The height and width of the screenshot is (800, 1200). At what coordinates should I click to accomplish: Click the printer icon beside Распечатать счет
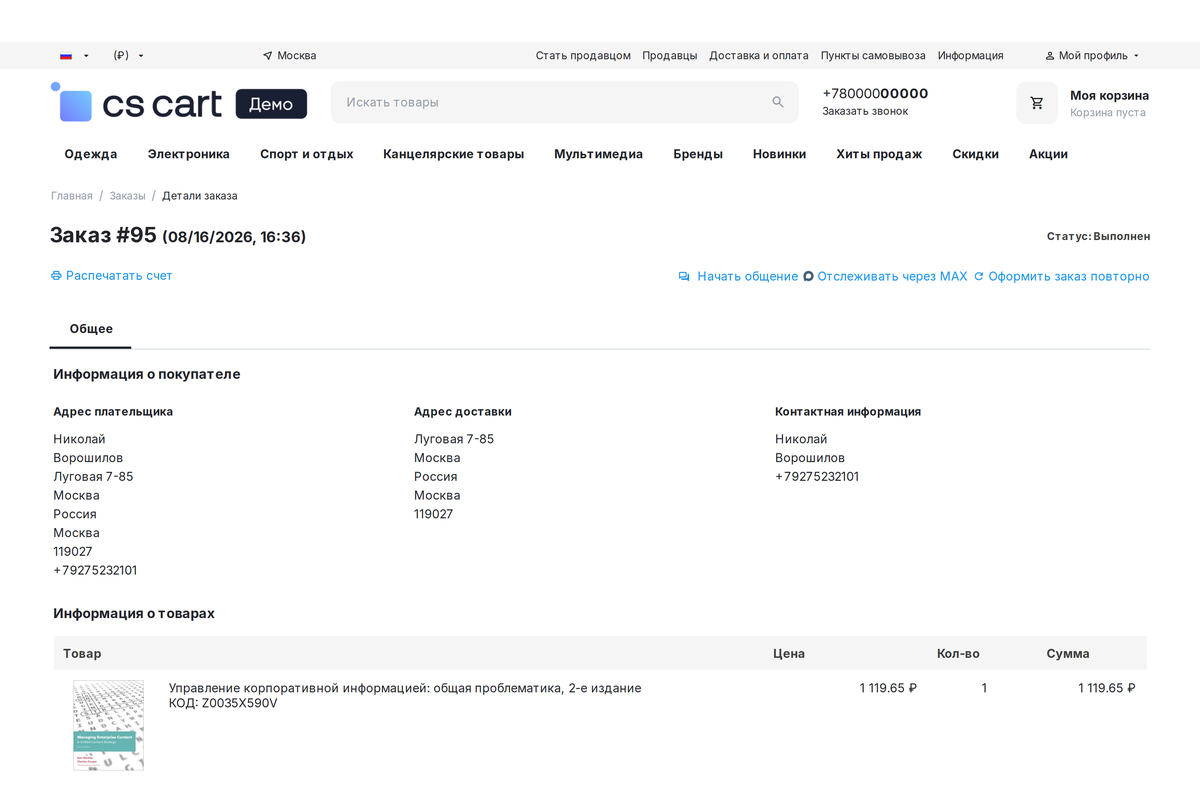tap(56, 276)
